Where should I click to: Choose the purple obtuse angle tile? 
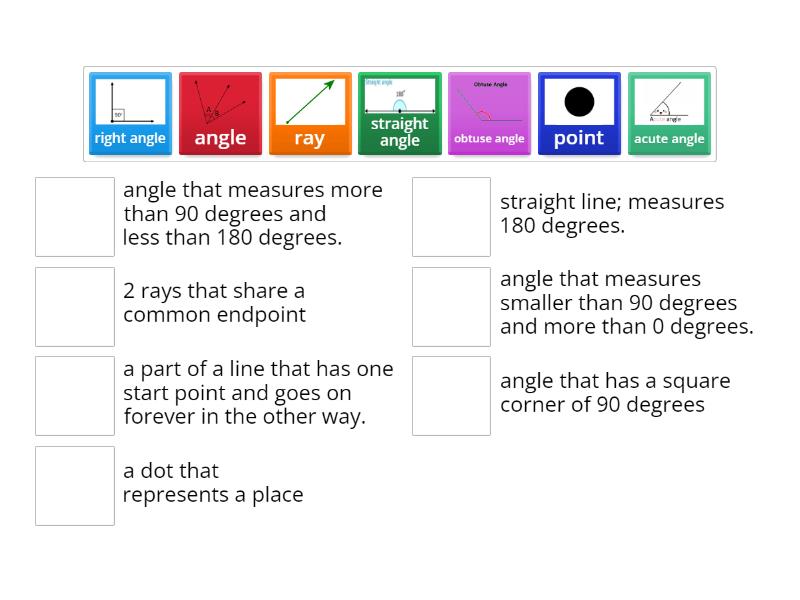[x=489, y=113]
